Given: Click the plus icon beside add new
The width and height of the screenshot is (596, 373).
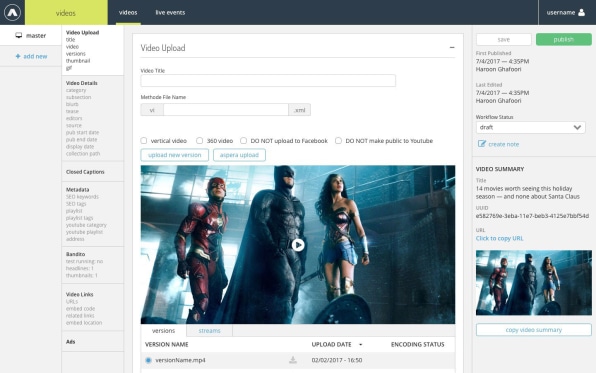Looking at the screenshot, I should [18, 56].
